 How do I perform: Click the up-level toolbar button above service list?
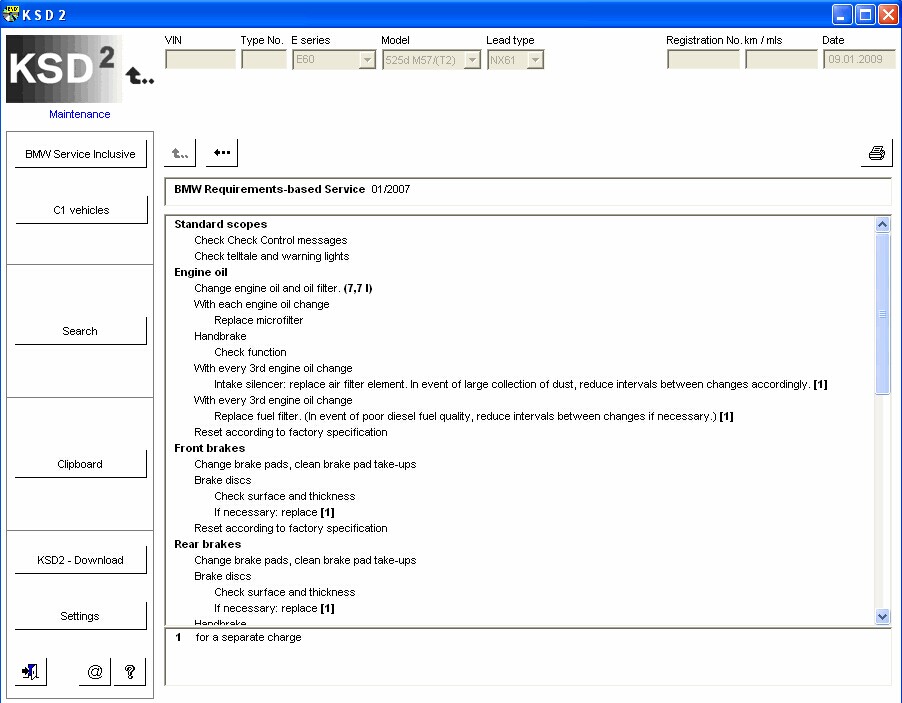tap(180, 153)
